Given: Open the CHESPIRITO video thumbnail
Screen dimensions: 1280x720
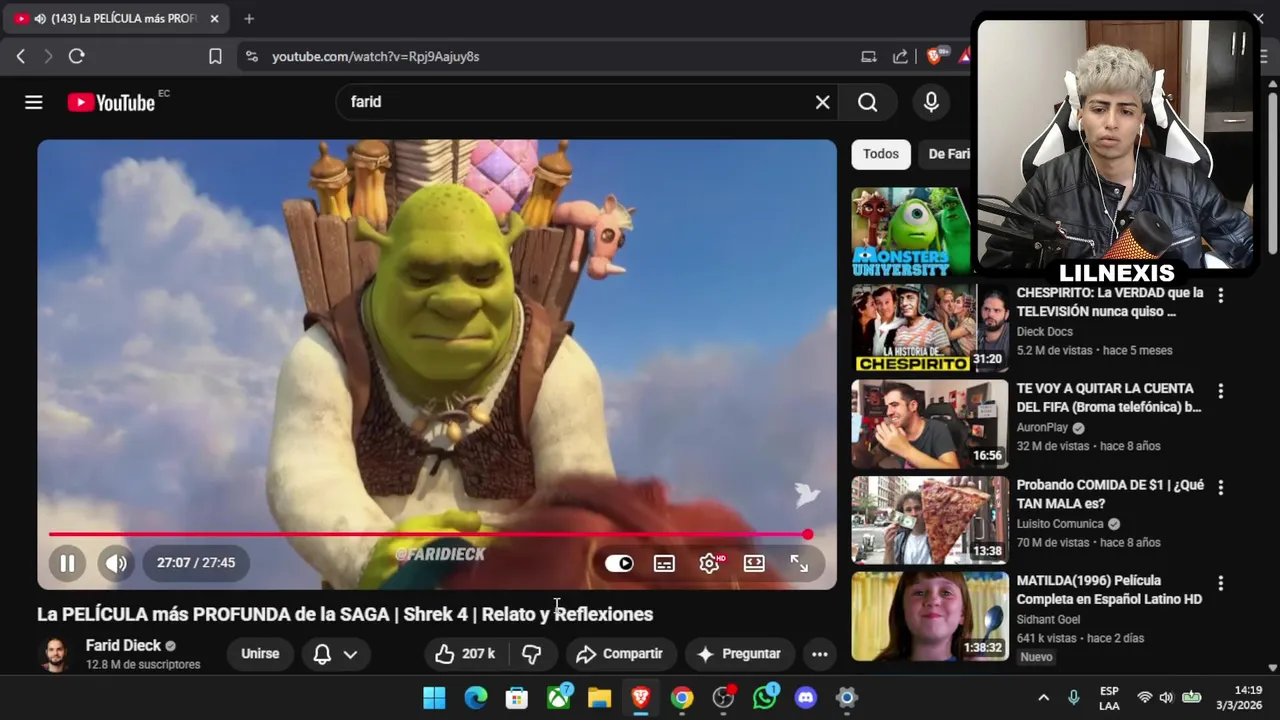Looking at the screenshot, I should (x=930, y=328).
